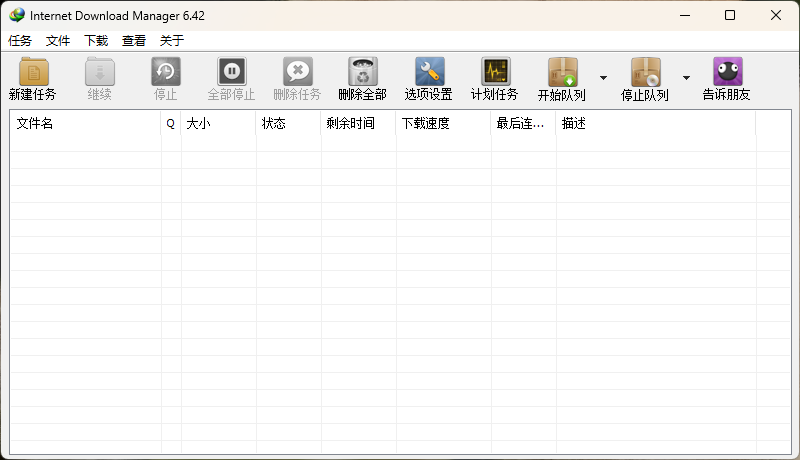Click the 新建任务 (New Task) toolbar icon
The width and height of the screenshot is (800, 460).
(32, 72)
